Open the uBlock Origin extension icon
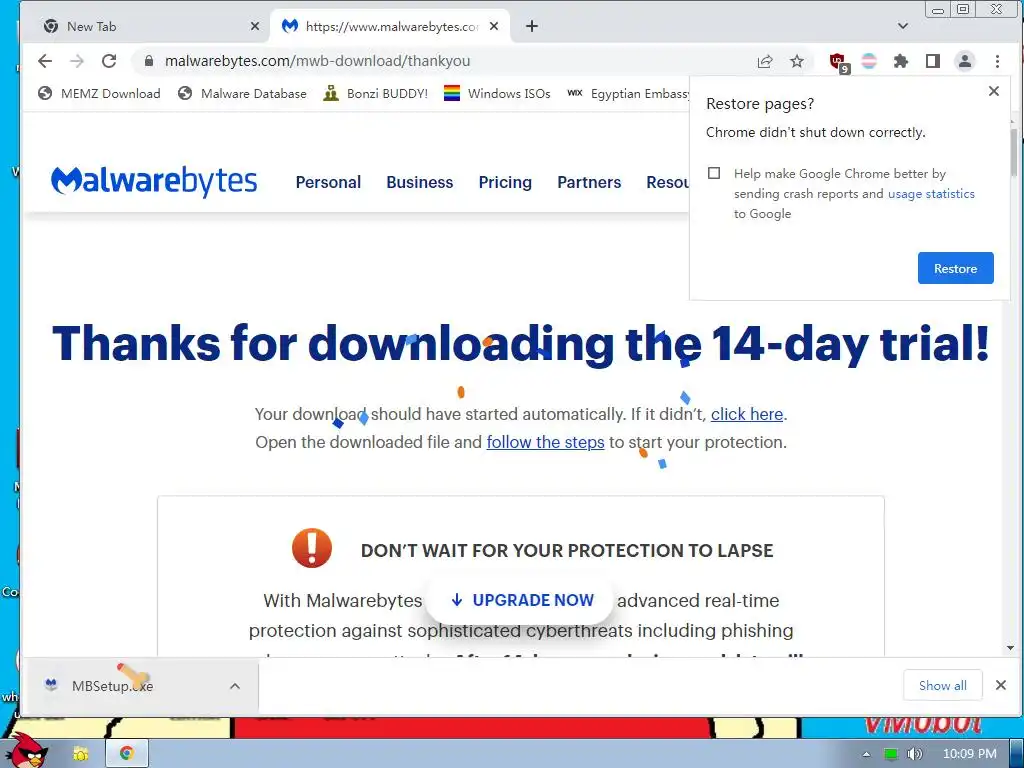 [838, 62]
